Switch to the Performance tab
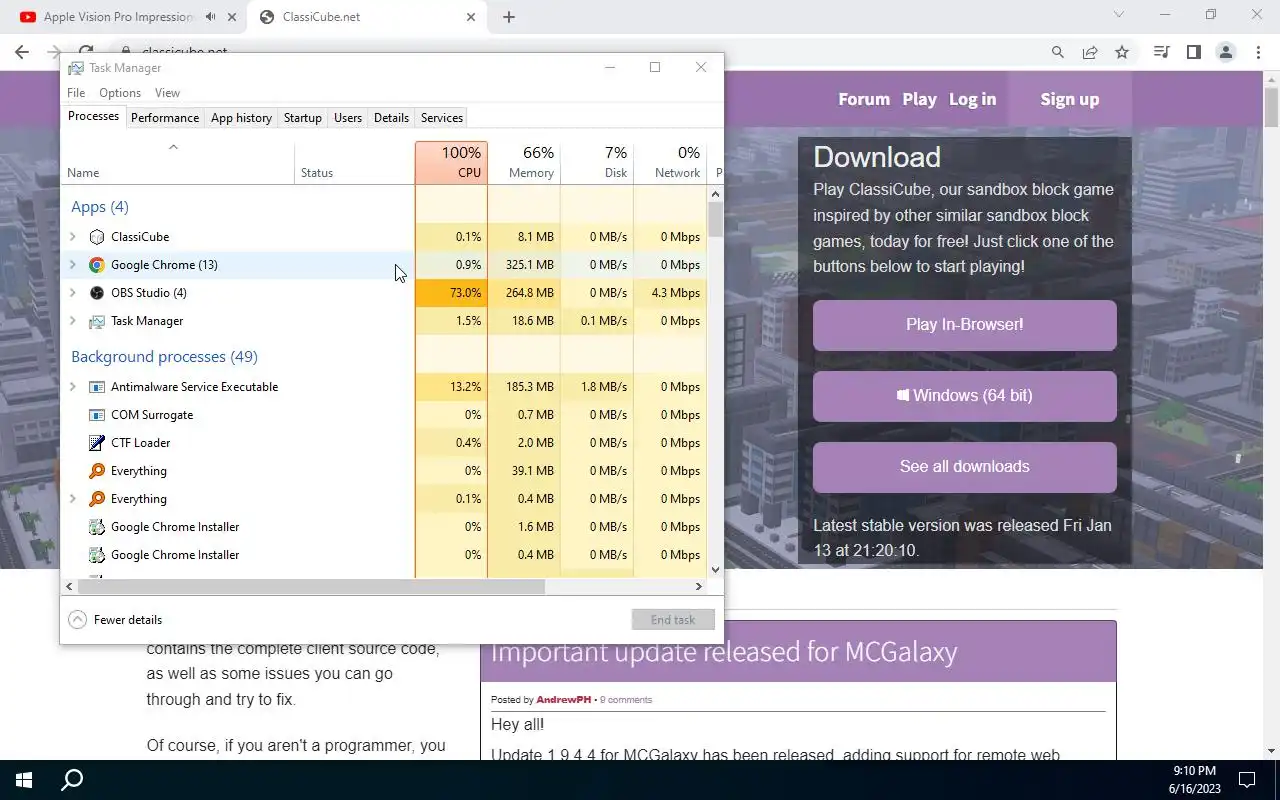The height and width of the screenshot is (800, 1280). [165, 118]
